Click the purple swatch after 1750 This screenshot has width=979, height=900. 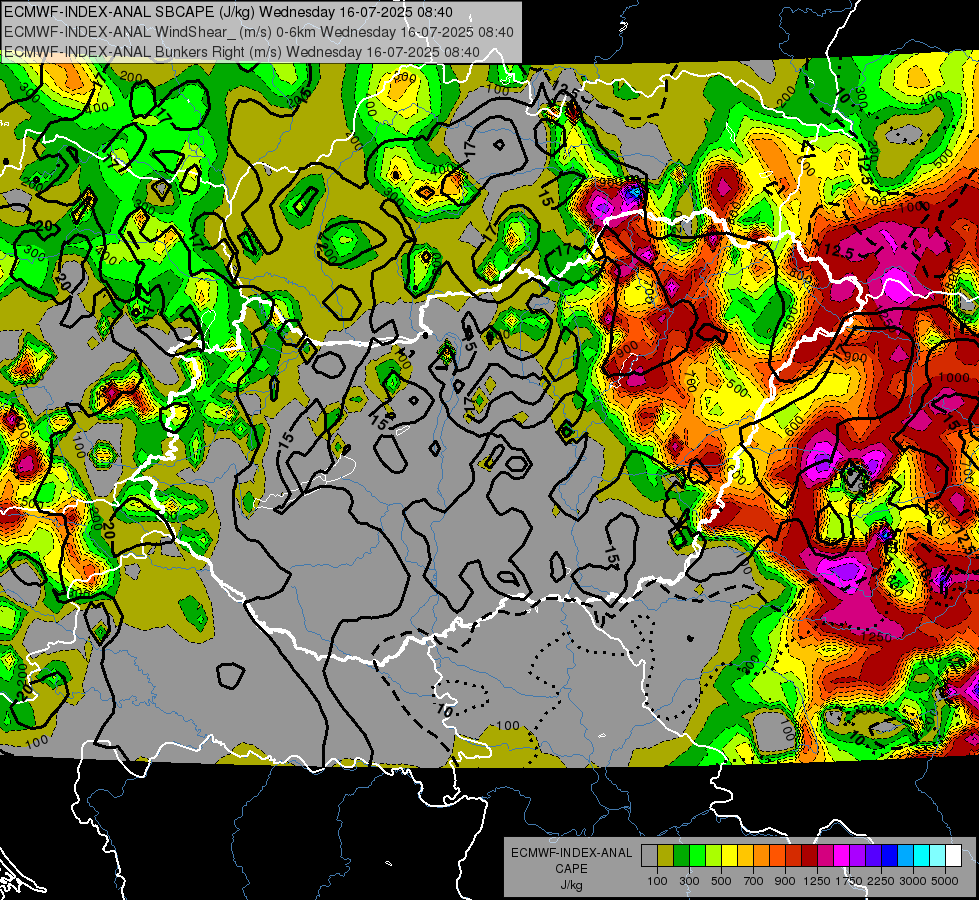point(857,855)
